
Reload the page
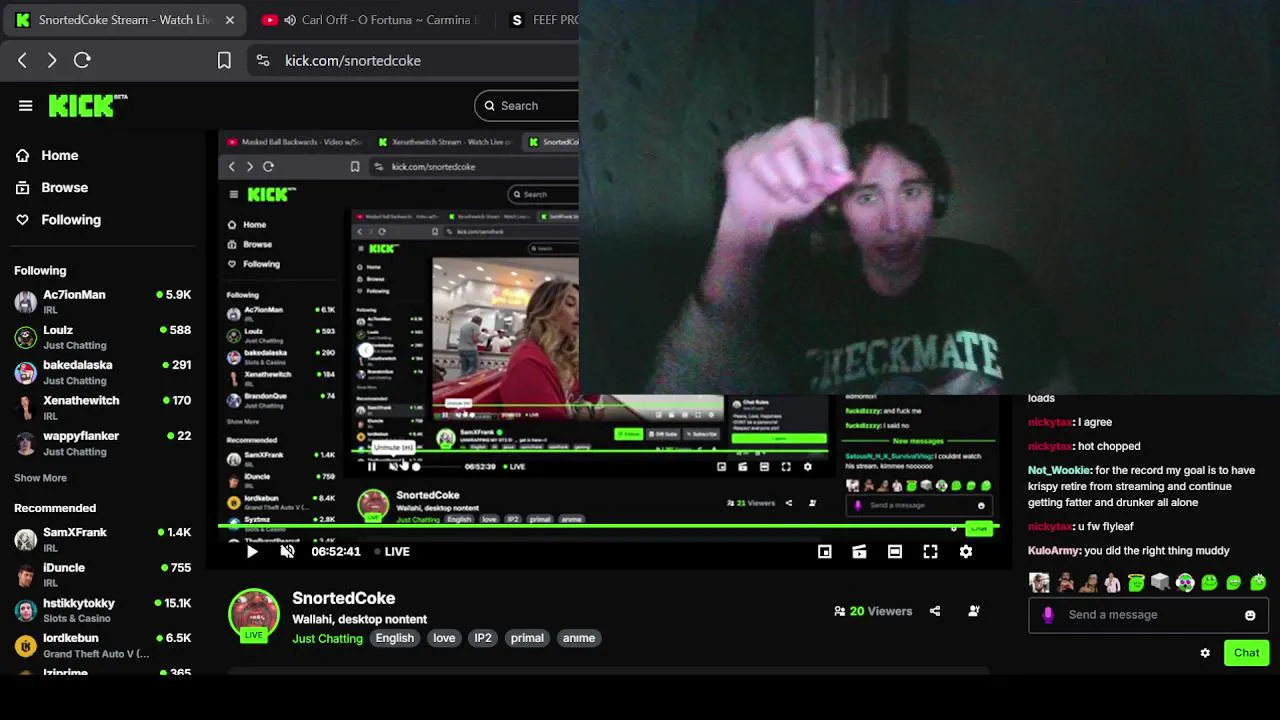[83, 60]
